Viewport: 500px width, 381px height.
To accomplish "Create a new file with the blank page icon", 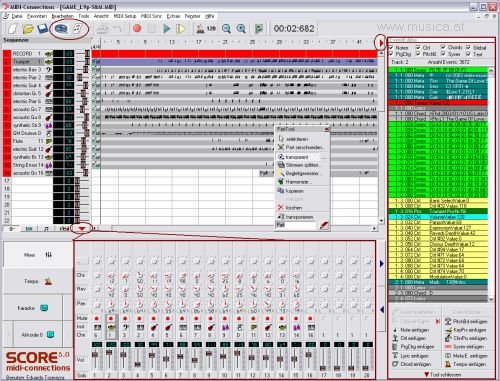I will click(12, 29).
